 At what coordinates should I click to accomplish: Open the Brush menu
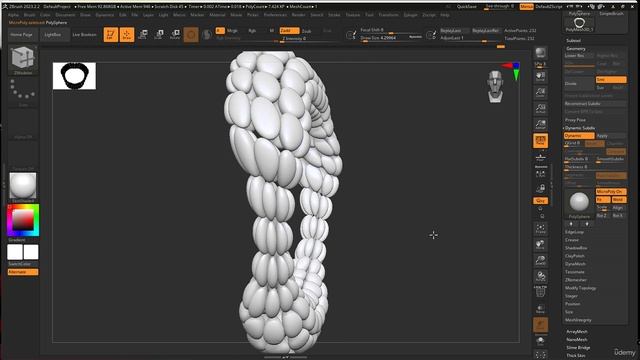tap(29, 15)
